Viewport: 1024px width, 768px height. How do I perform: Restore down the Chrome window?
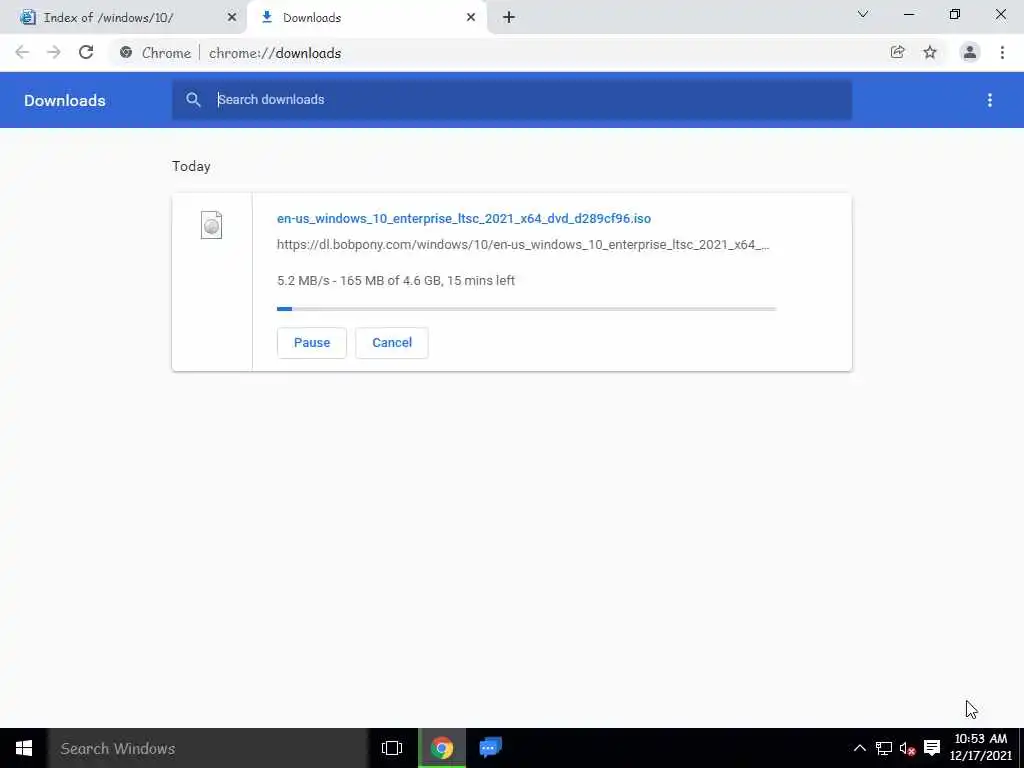[955, 14]
